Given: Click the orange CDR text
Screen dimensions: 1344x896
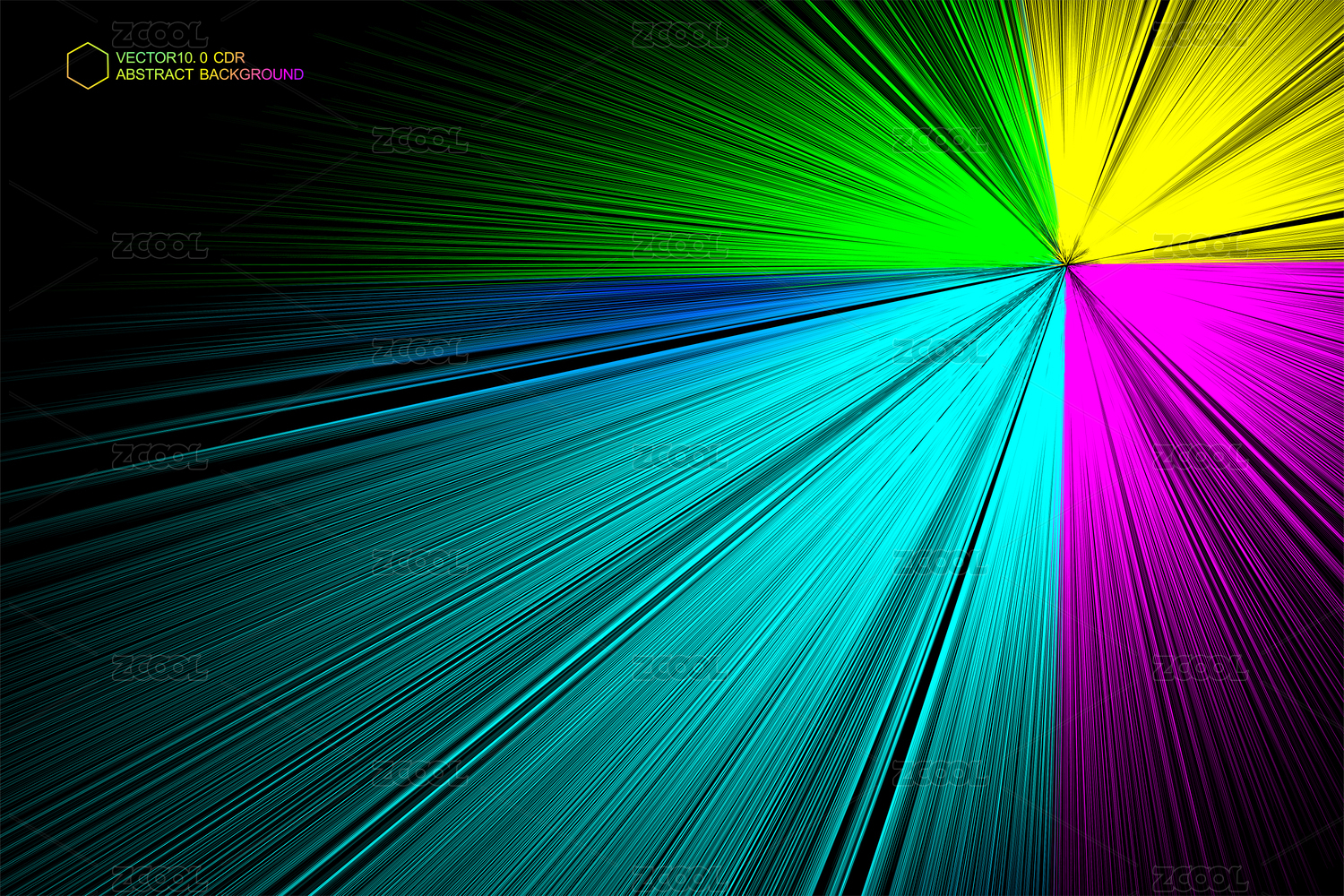Looking at the screenshot, I should pos(228,57).
